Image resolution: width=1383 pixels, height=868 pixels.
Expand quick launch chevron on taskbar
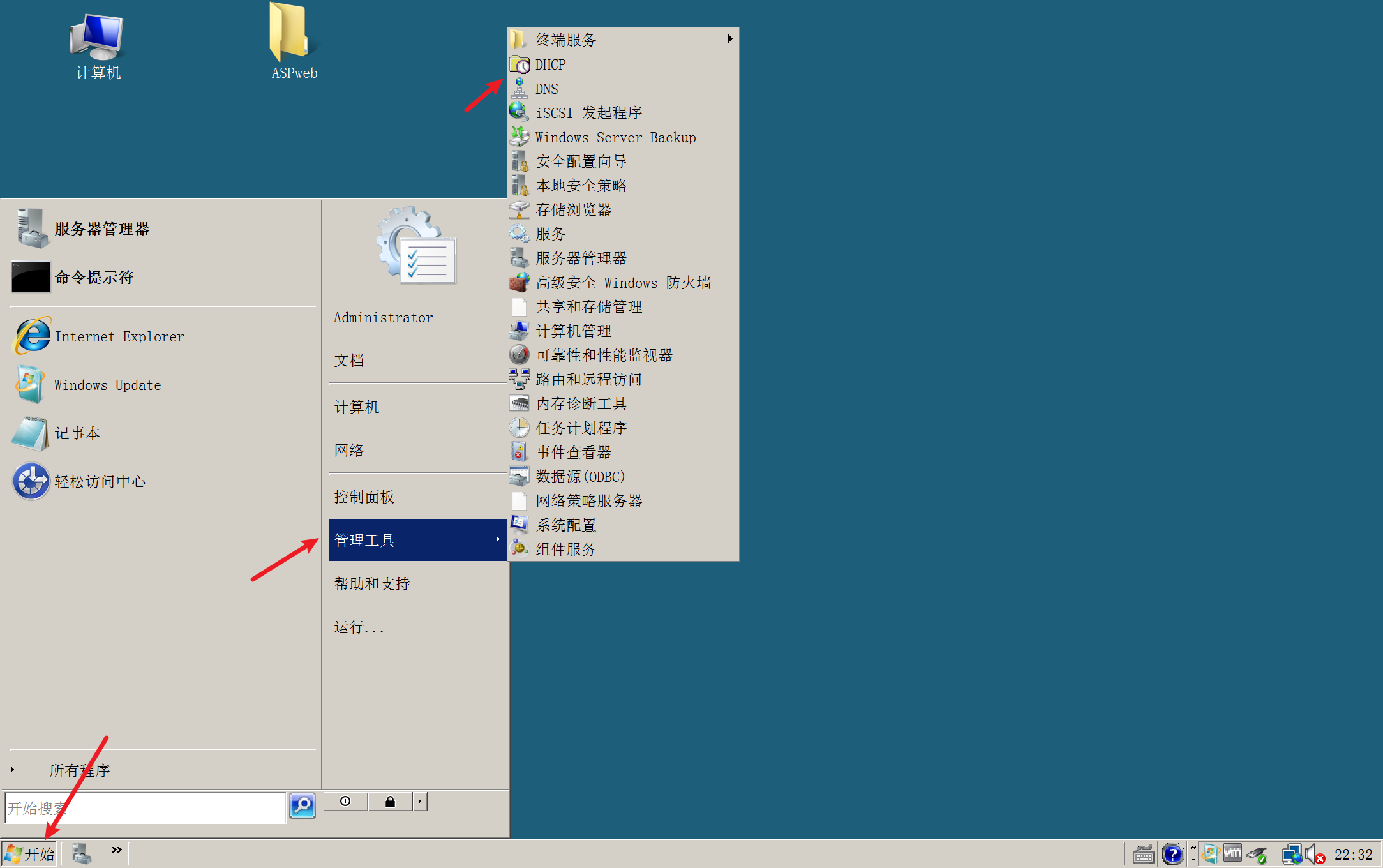coord(116,850)
